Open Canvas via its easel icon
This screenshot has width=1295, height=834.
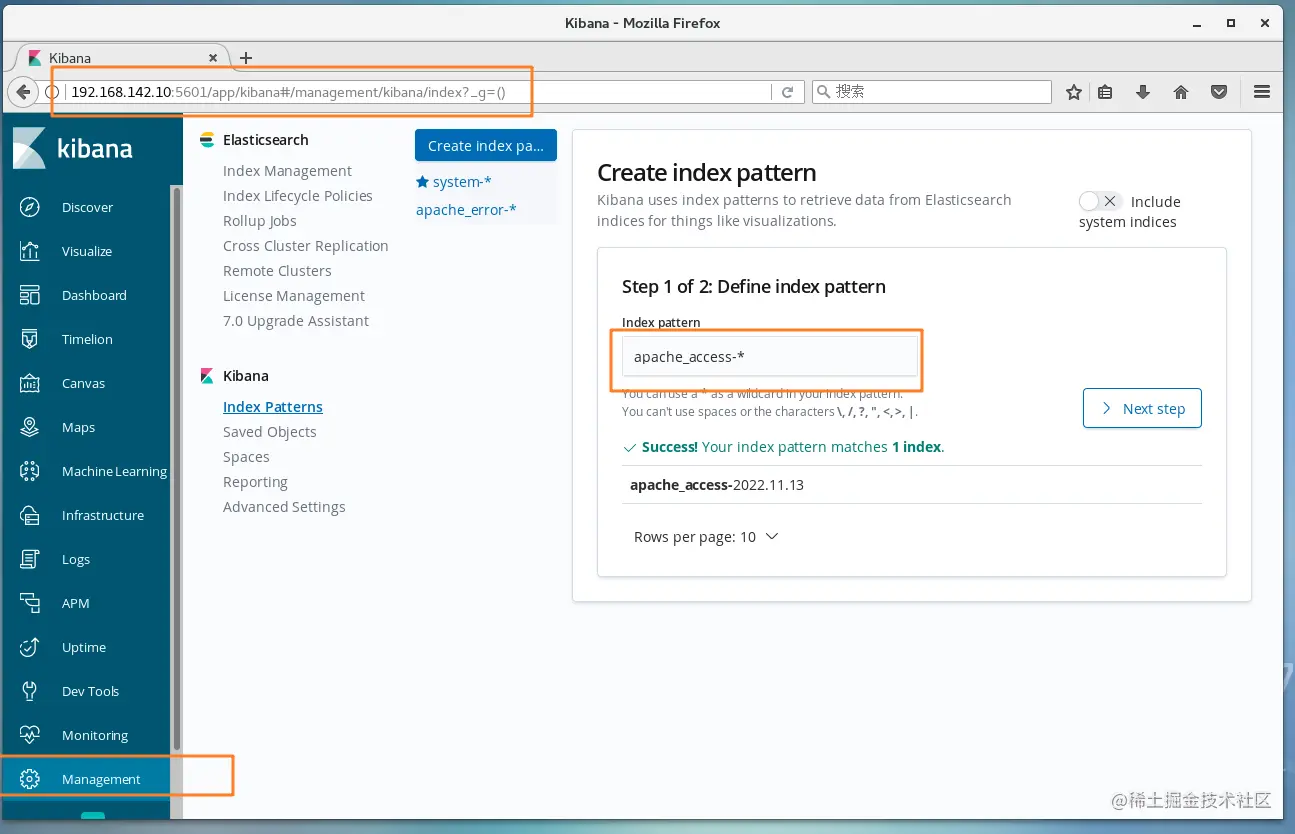30,383
